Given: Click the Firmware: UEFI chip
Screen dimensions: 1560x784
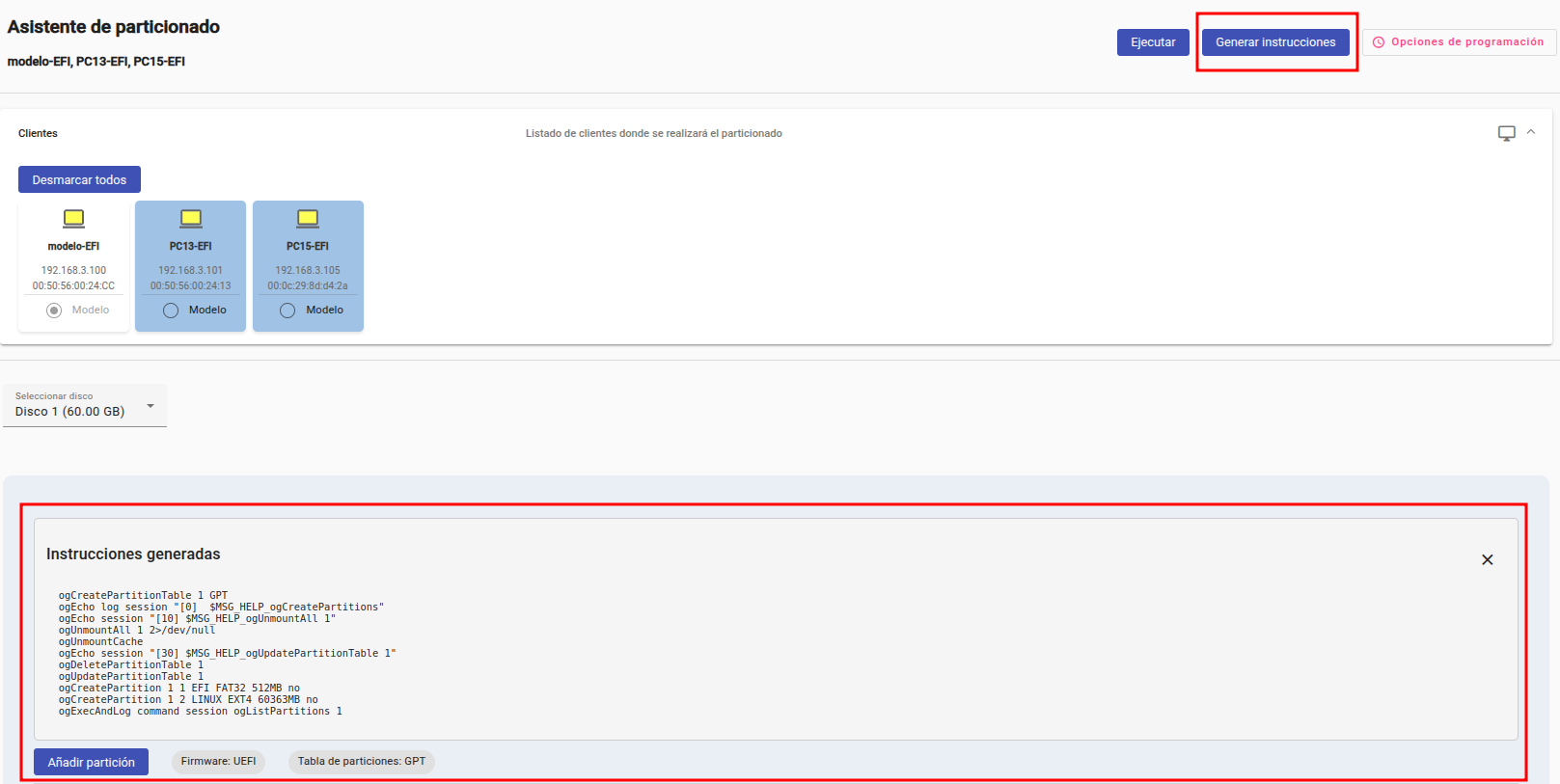Looking at the screenshot, I should (218, 762).
